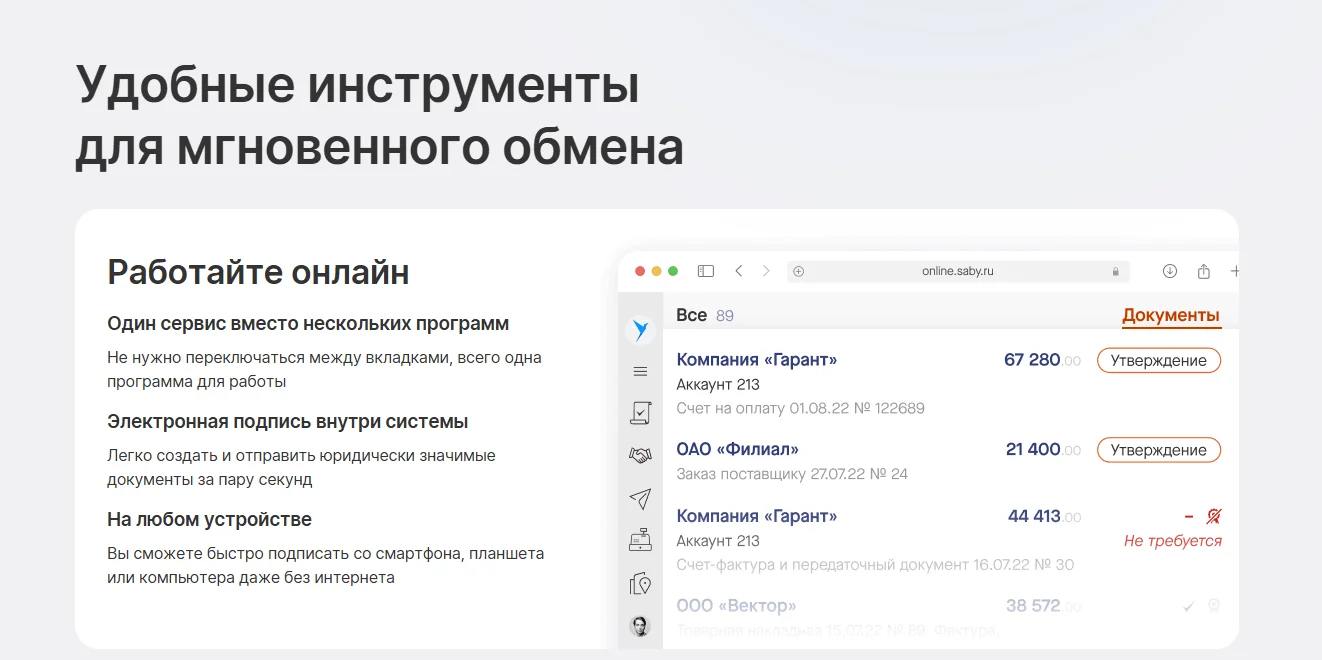
Task: Click На любом устройстве heading
Action: [209, 520]
